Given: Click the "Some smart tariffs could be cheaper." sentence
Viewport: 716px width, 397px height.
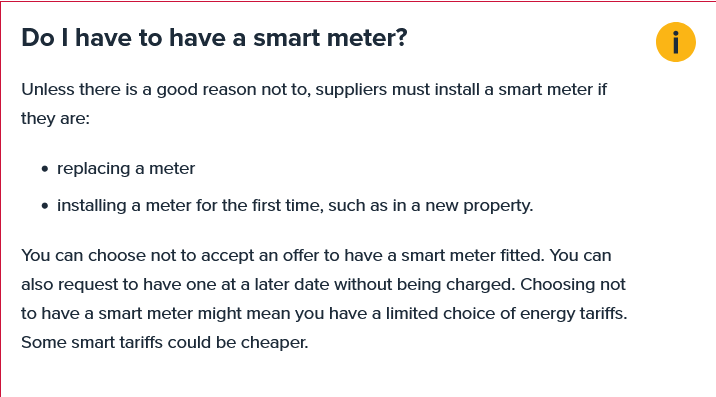Looking at the screenshot, I should tap(165, 343).
